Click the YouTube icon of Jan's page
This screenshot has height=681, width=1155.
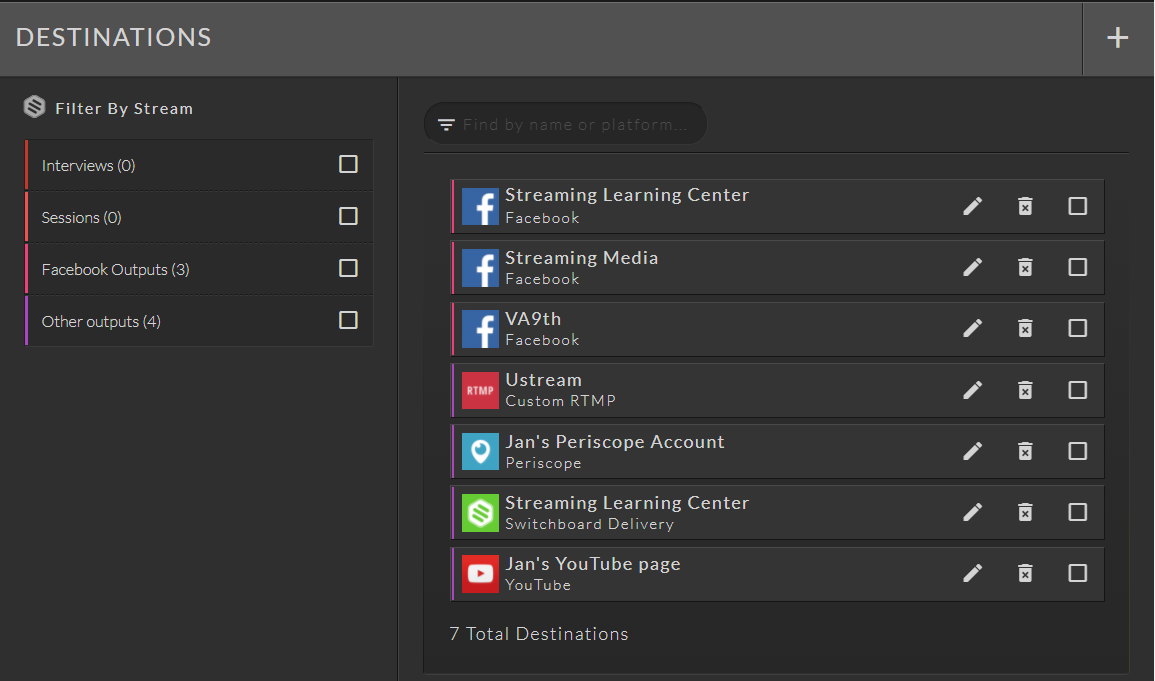480,574
